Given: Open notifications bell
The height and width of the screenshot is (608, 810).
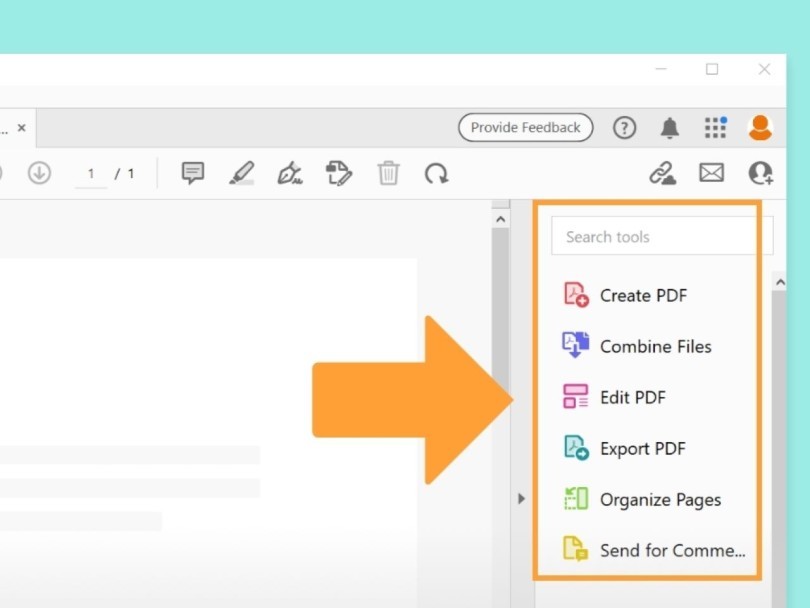Looking at the screenshot, I should [669, 127].
